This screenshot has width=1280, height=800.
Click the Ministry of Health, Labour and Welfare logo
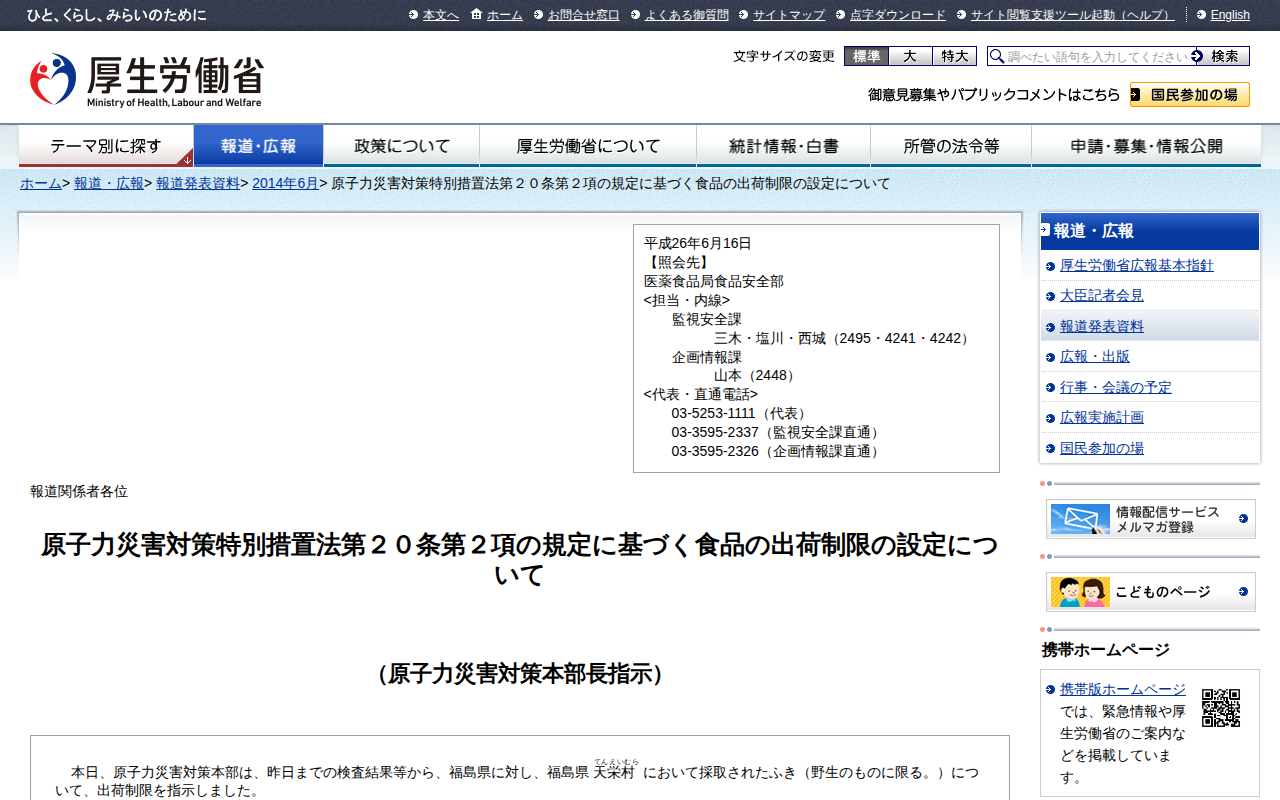click(146, 80)
